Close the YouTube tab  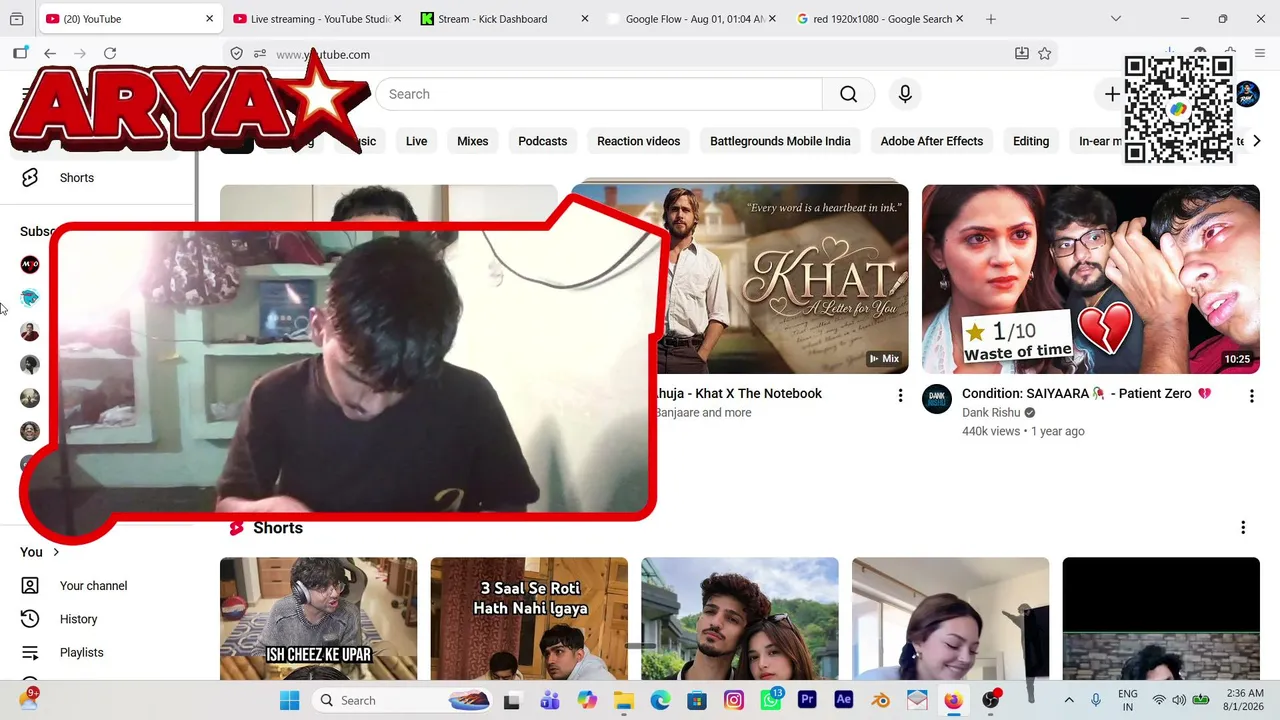click(x=210, y=19)
